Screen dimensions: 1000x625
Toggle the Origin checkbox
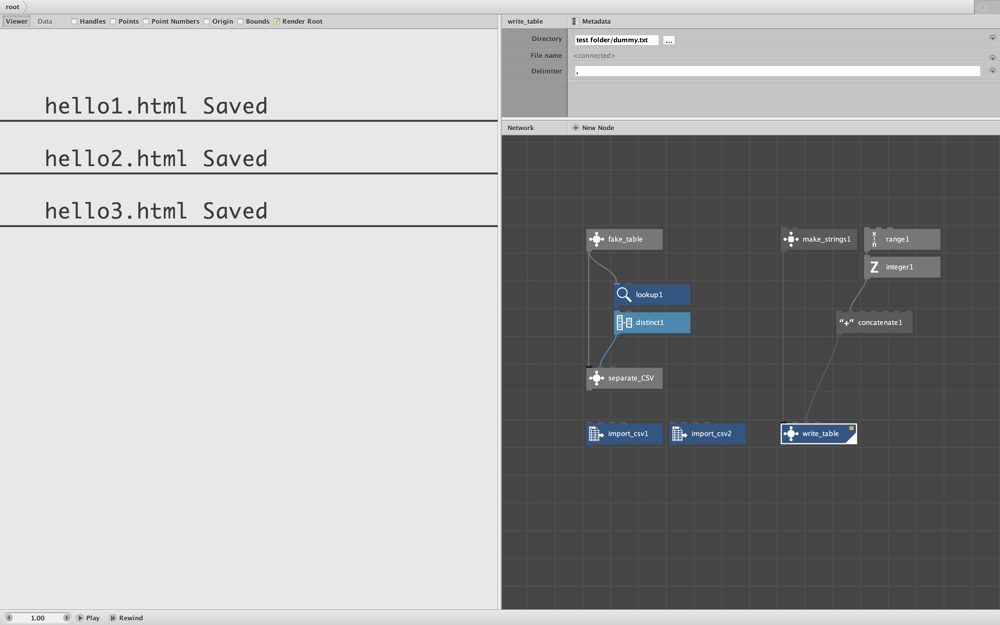(x=207, y=21)
